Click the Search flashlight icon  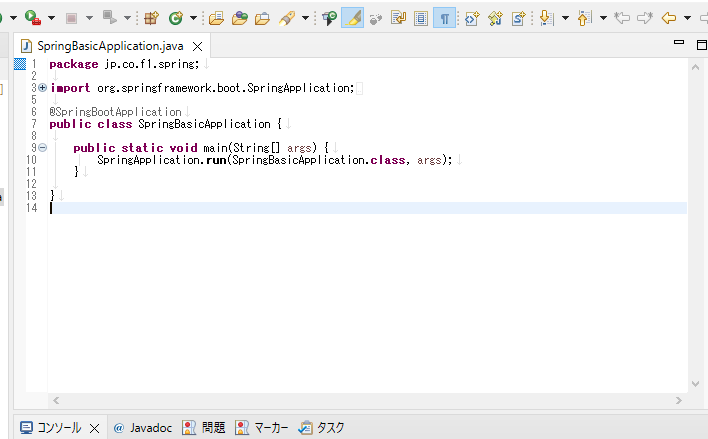[287, 17]
